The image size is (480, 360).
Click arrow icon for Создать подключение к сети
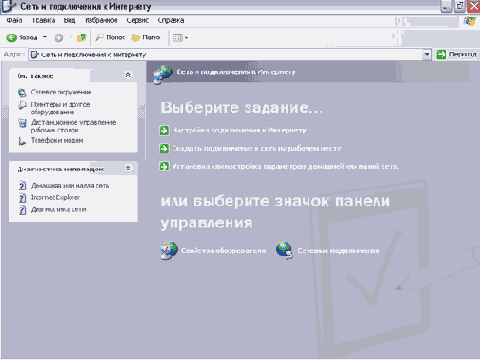coord(164,148)
